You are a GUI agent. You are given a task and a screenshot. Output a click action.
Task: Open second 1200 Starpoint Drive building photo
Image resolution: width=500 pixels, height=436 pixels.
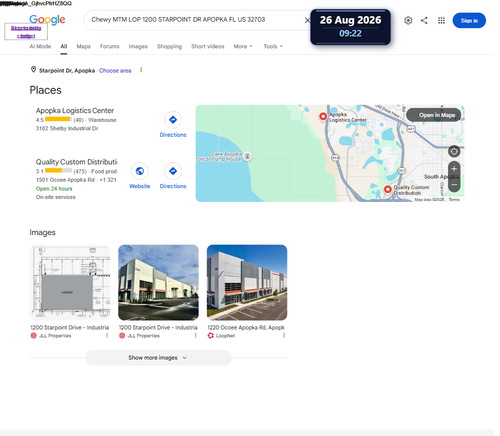pos(158,282)
